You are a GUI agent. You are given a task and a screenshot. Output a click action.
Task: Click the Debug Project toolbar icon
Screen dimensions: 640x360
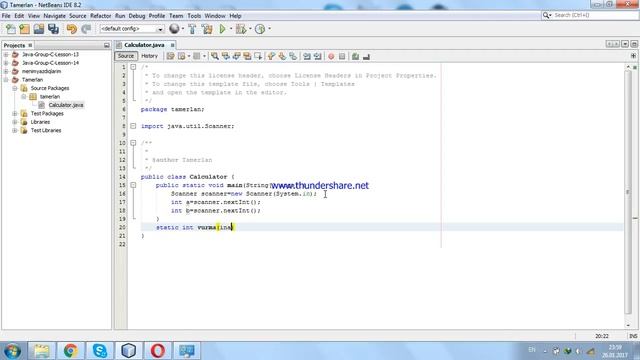pyautogui.click(x=241, y=29)
